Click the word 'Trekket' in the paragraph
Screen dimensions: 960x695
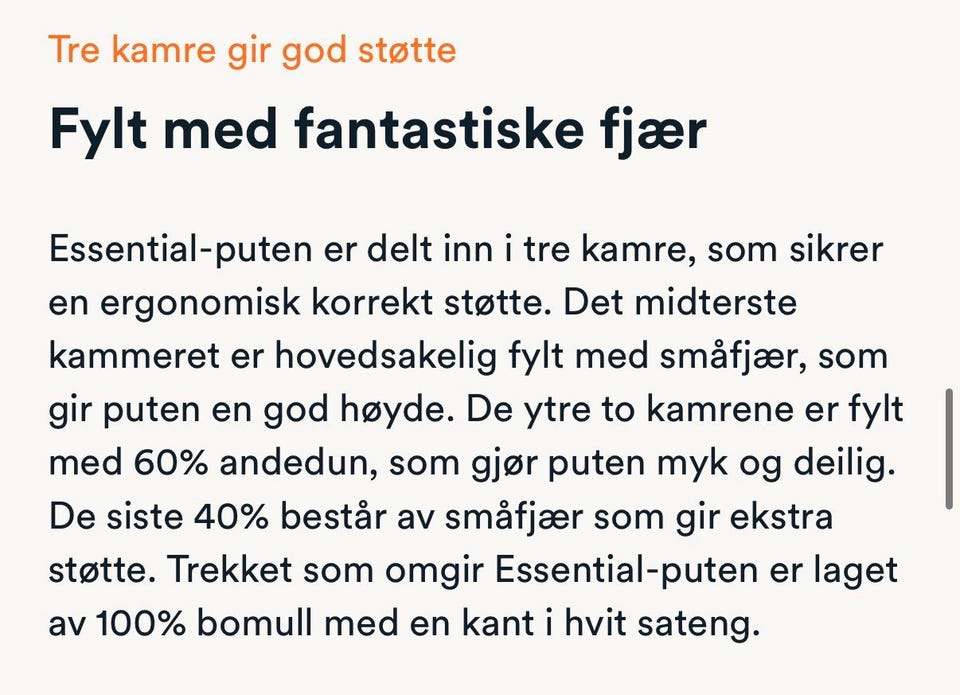pos(230,570)
